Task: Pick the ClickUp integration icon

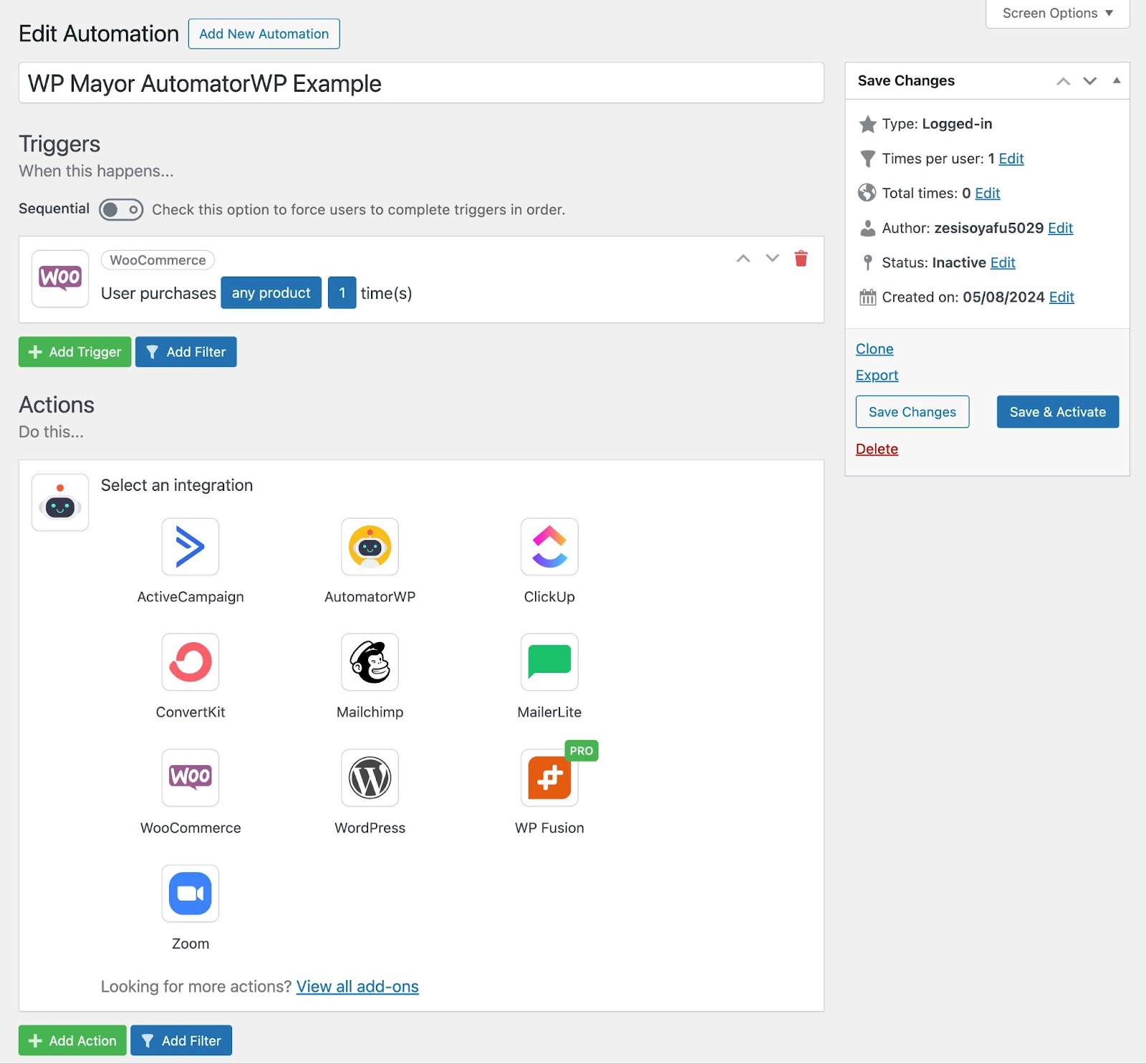Action: coord(549,547)
